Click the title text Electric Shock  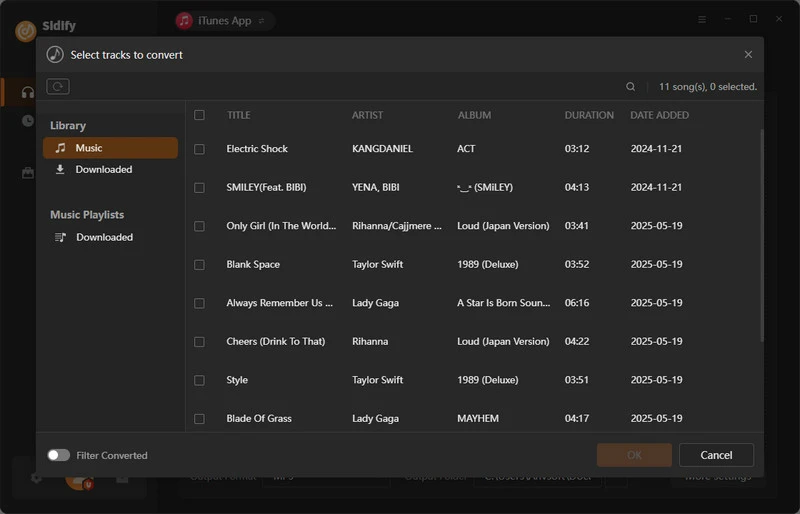point(257,149)
